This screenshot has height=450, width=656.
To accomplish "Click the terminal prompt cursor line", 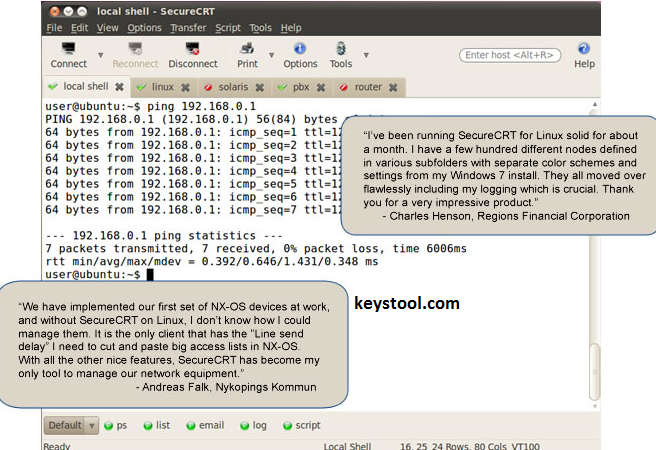I will coord(100,274).
